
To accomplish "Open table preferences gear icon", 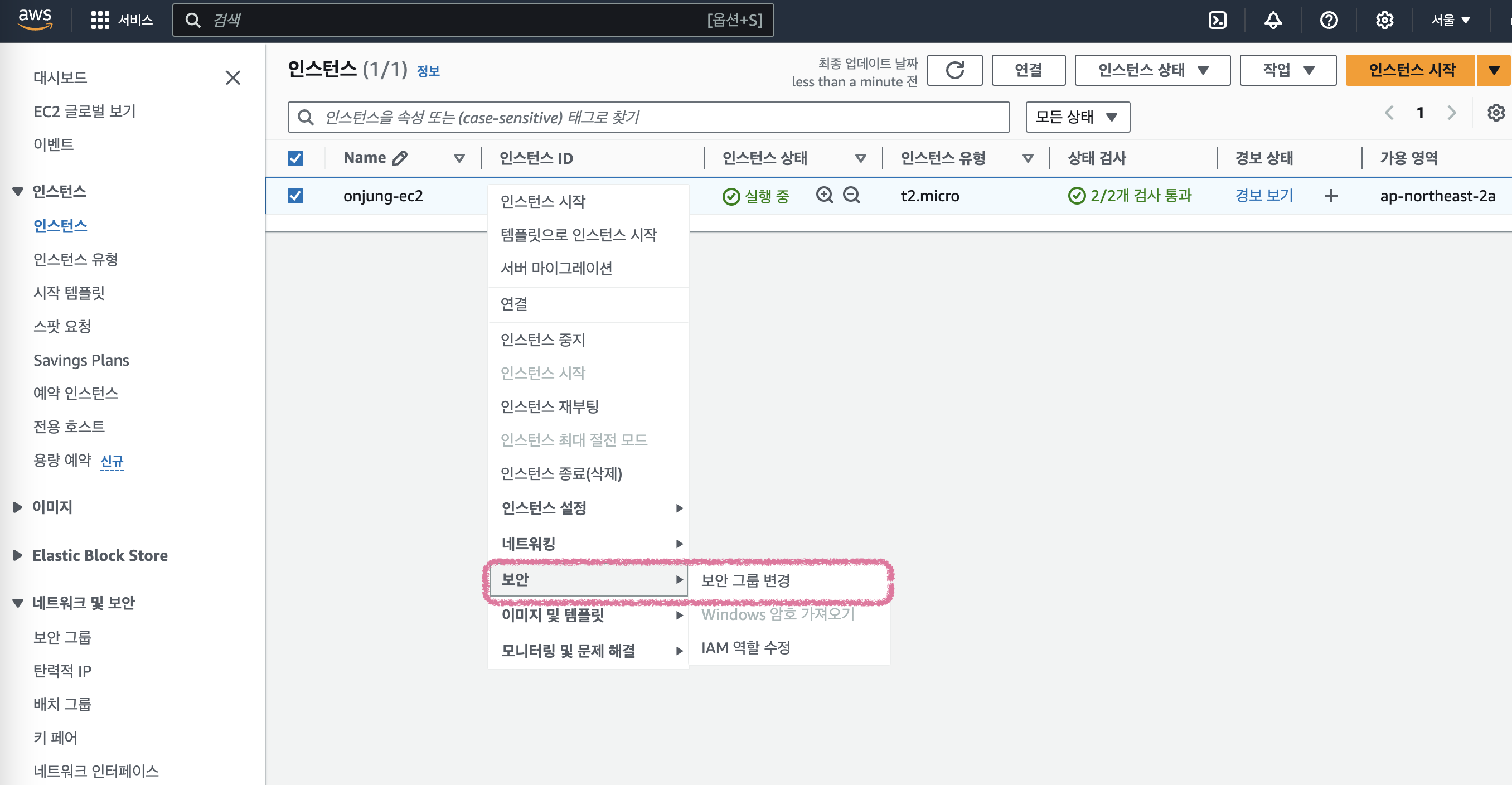I will (x=1496, y=113).
